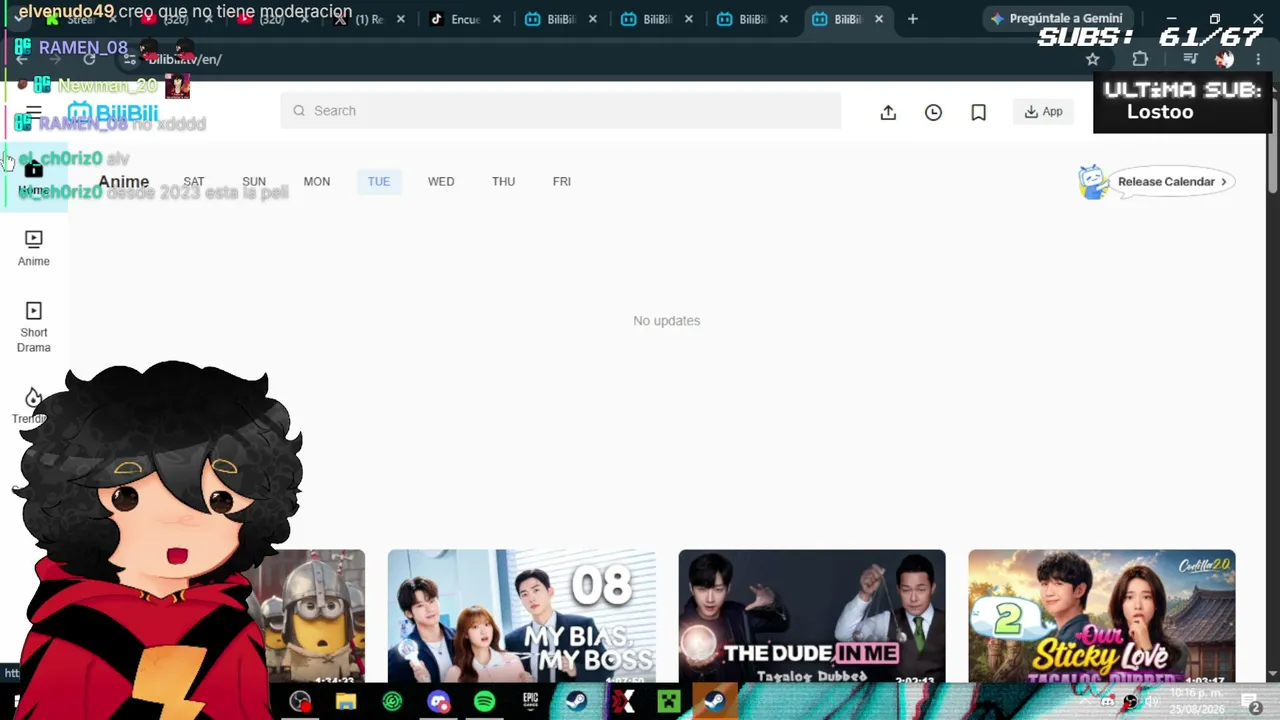Image resolution: width=1280 pixels, height=720 pixels.
Task: Bookmark this page with star icon
Action: point(1093,59)
